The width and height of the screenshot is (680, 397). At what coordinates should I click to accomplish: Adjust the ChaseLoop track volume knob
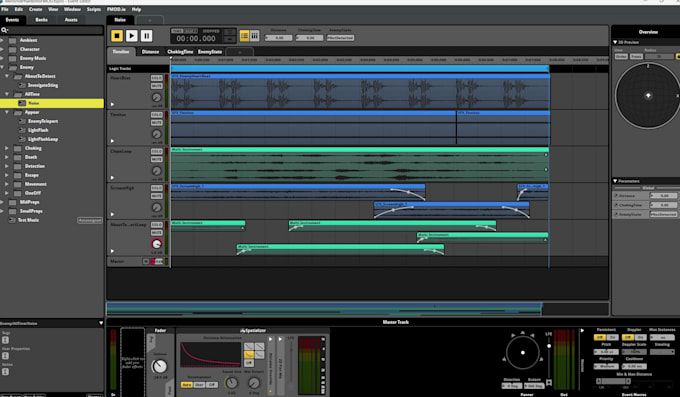point(157,171)
